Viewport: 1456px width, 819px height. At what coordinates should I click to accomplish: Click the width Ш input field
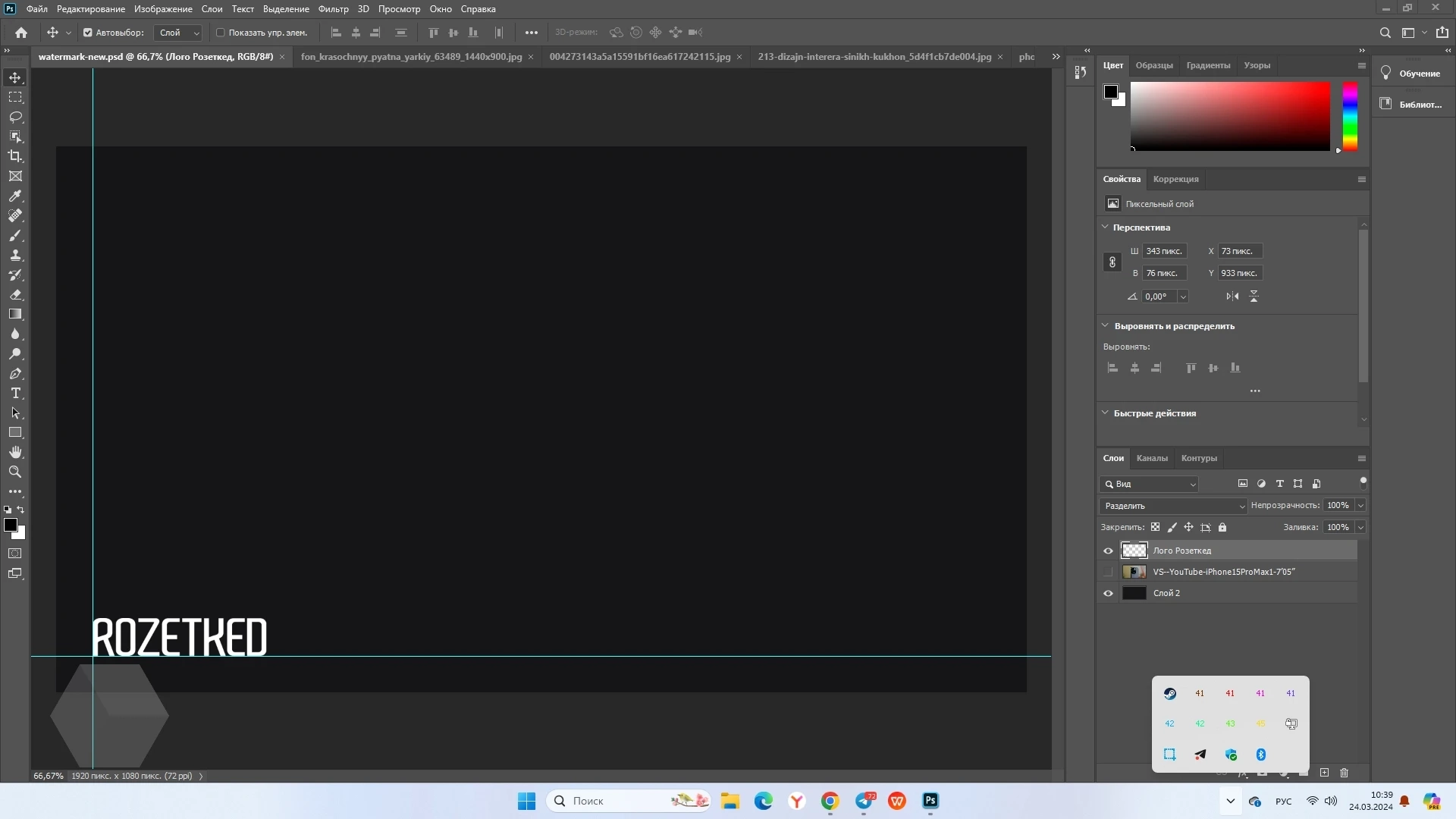1164,251
